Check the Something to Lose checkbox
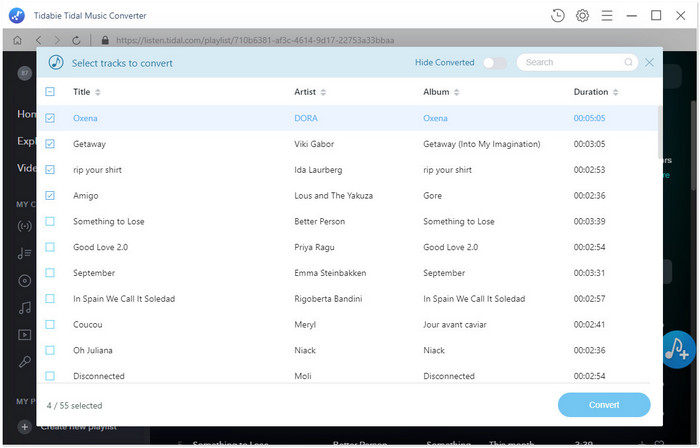 point(50,222)
